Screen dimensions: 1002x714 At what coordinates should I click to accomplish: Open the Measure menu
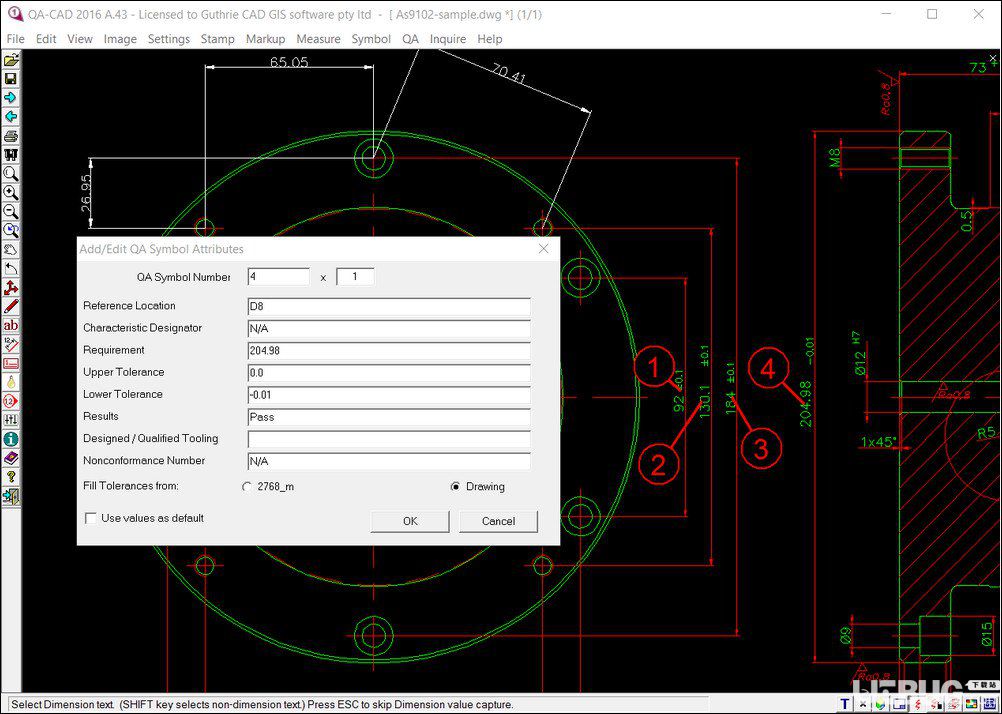(x=318, y=39)
